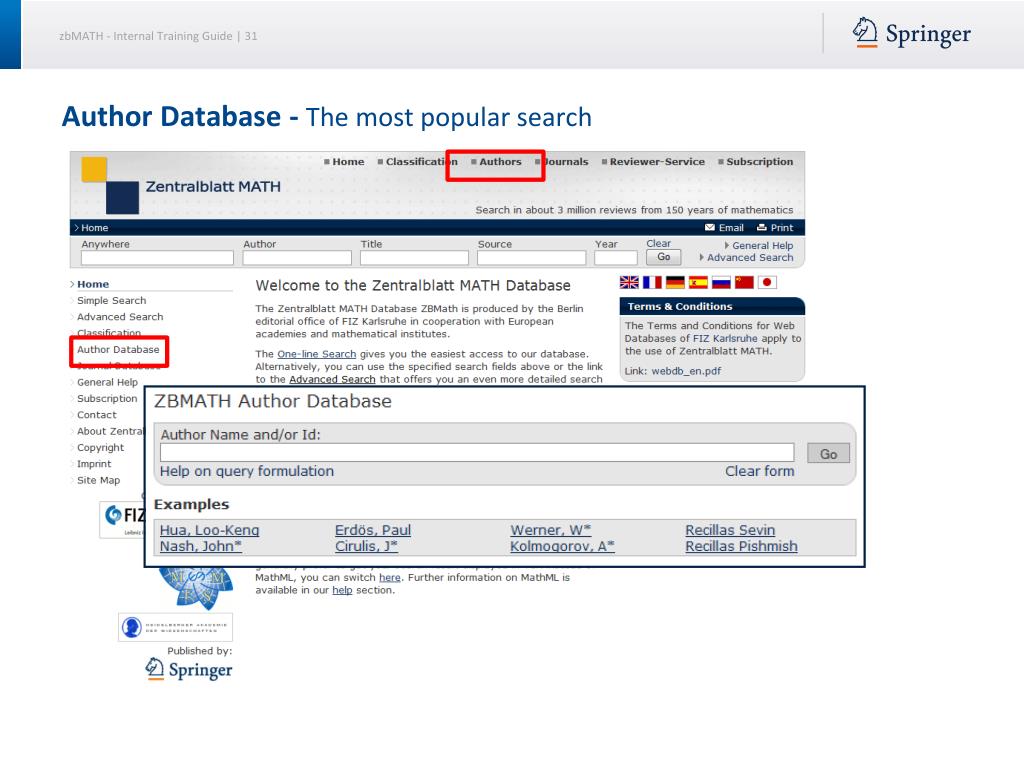Open Advanced Search link near search bar

(x=750, y=257)
